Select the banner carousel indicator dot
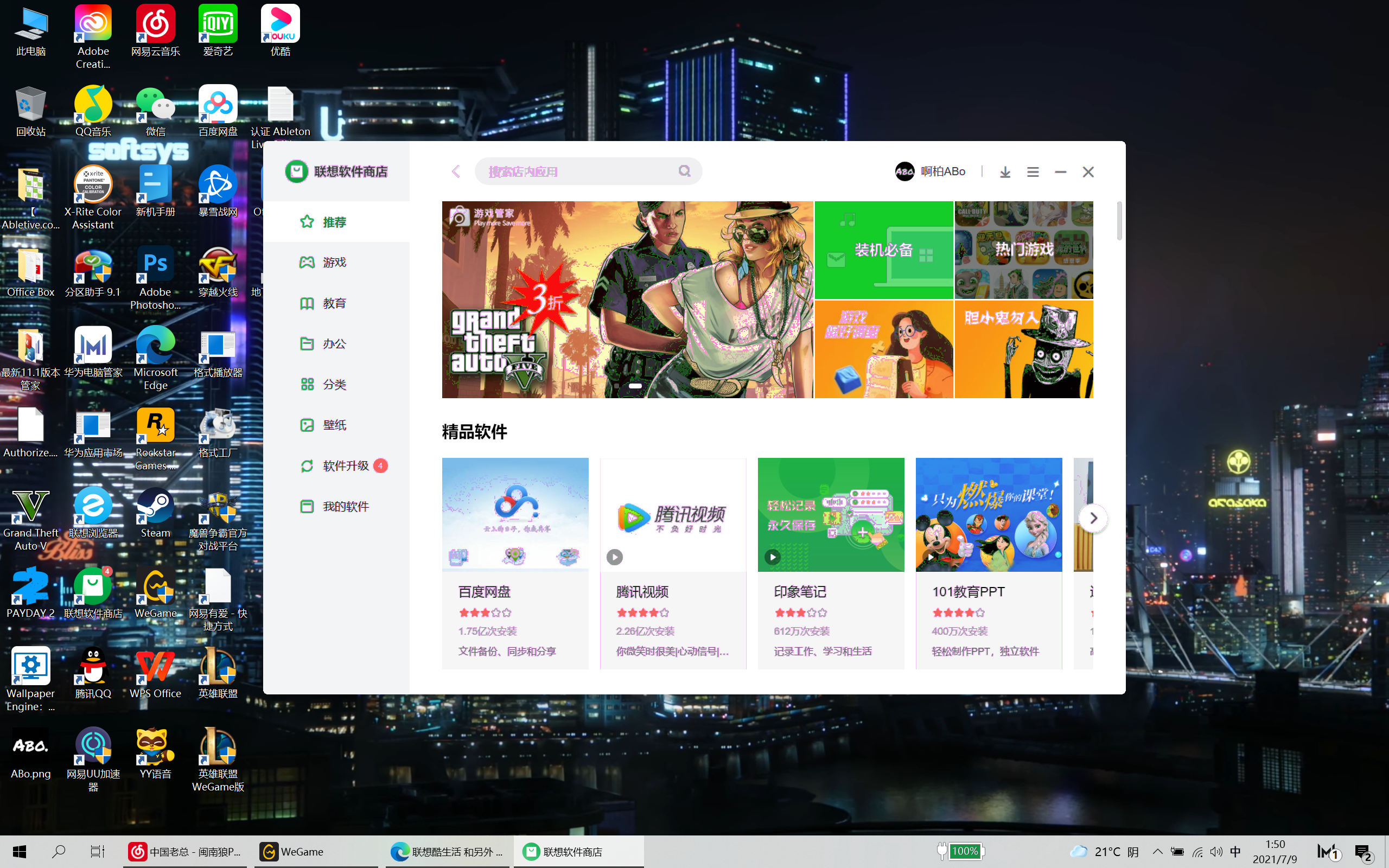The height and width of the screenshot is (868, 1389). coord(635,386)
